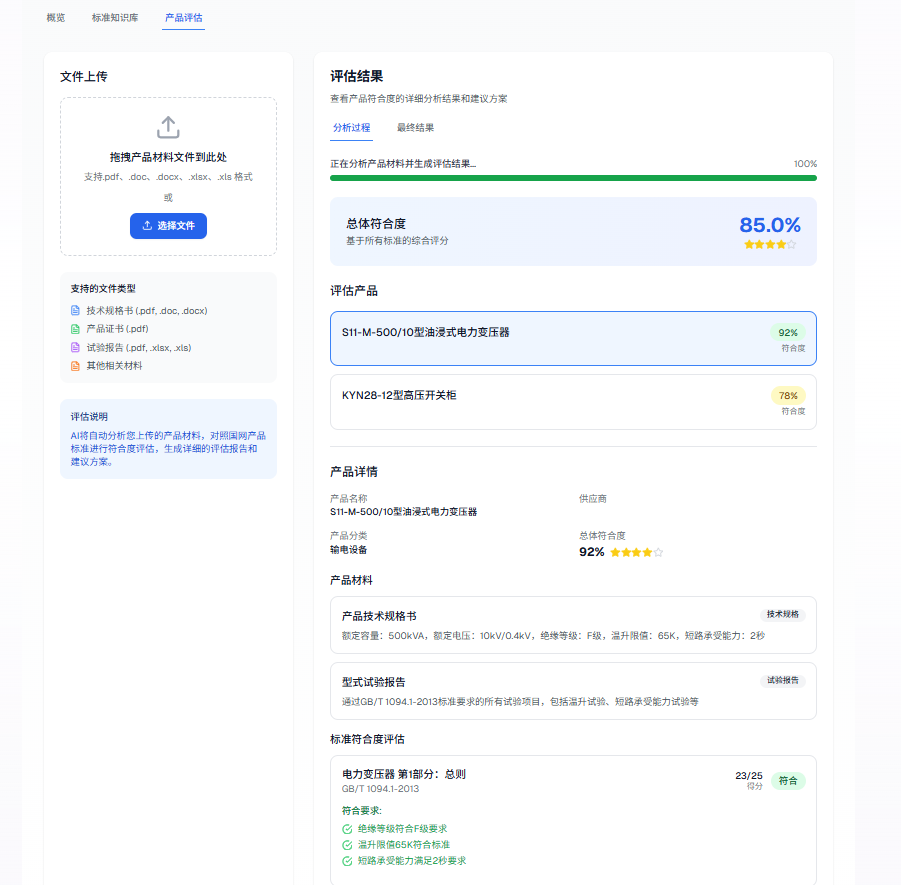This screenshot has height=885, width=901.
Task: Click the orange other materials file icon
Action: tap(75, 366)
